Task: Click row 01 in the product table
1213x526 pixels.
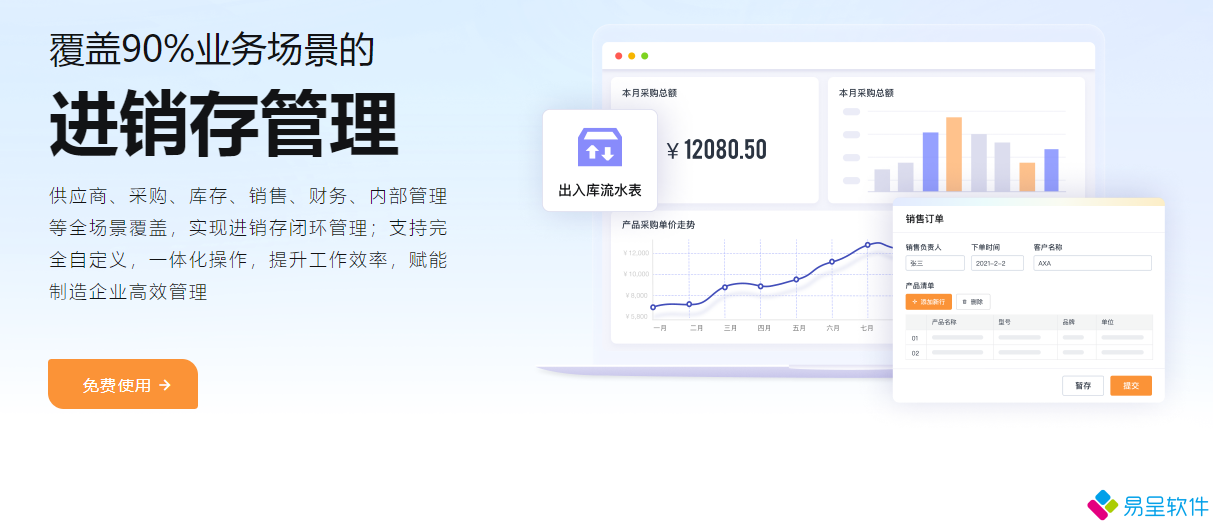Action: 1029,338
